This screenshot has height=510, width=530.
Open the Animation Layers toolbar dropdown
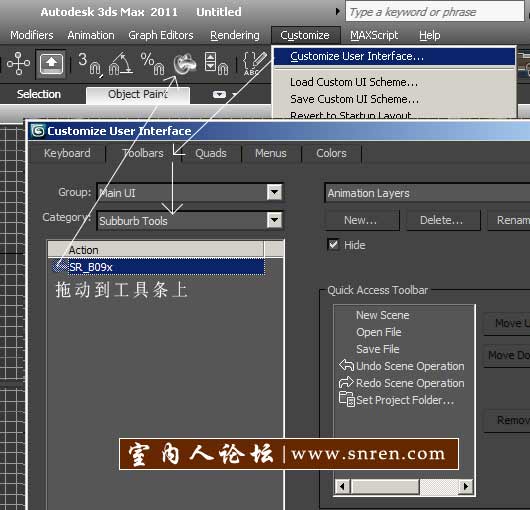click(427, 193)
